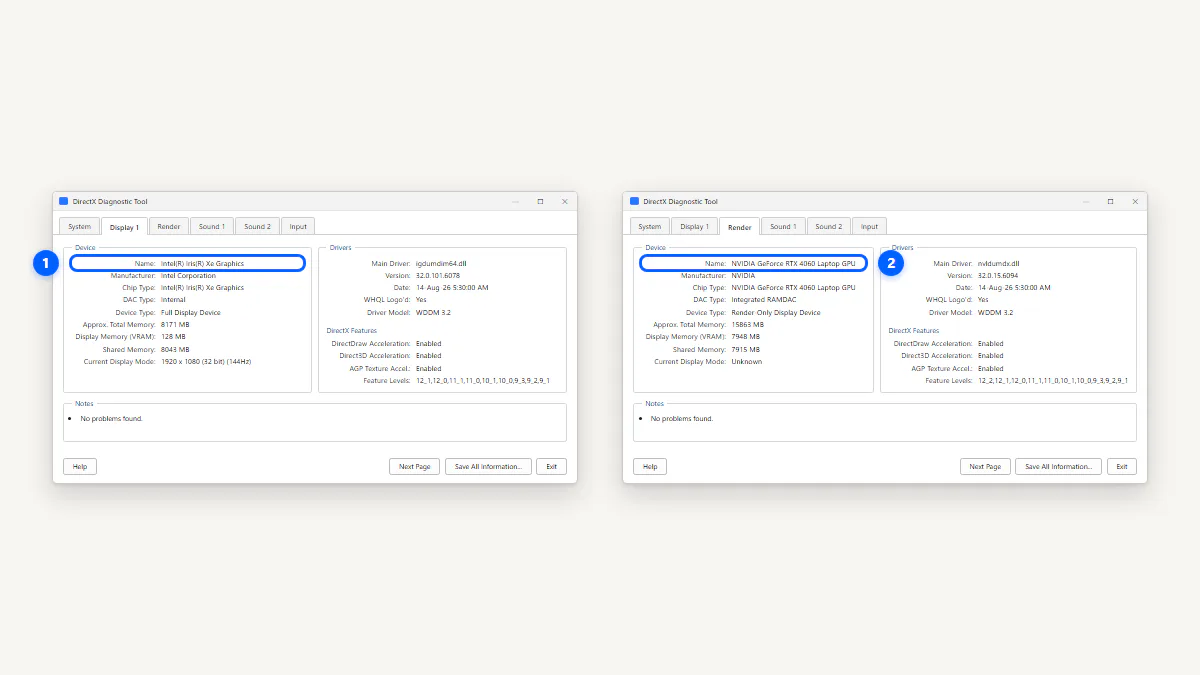Open the System tab in the Intel graphics window
This screenshot has width=1200, height=675.
point(80,227)
